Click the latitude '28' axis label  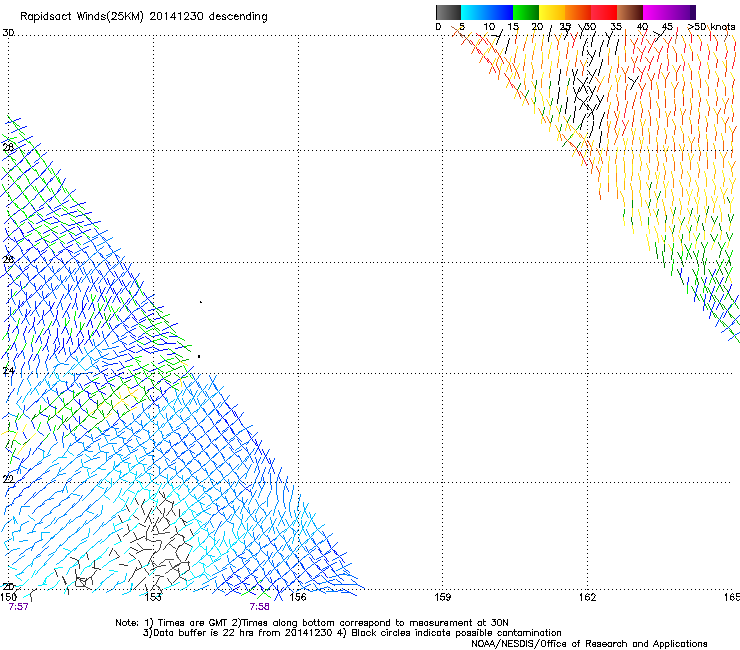[x=8, y=147]
